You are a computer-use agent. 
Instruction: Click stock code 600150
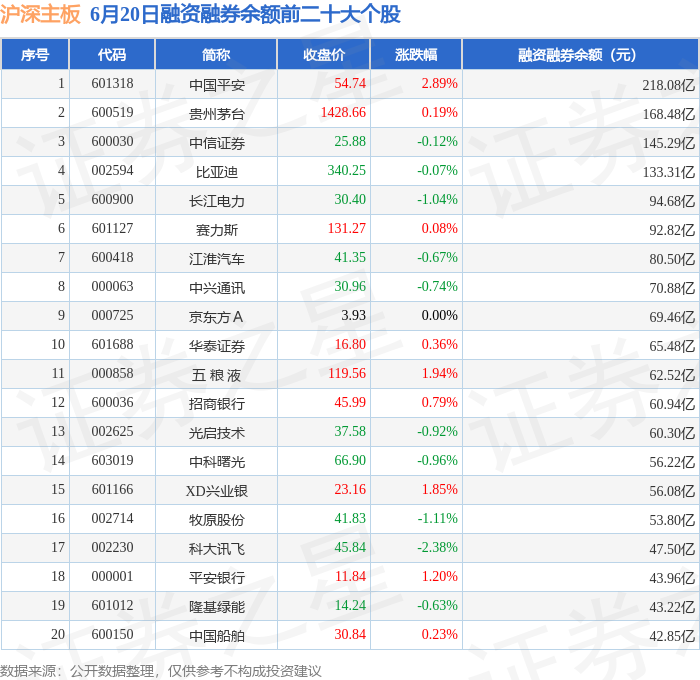point(112,635)
